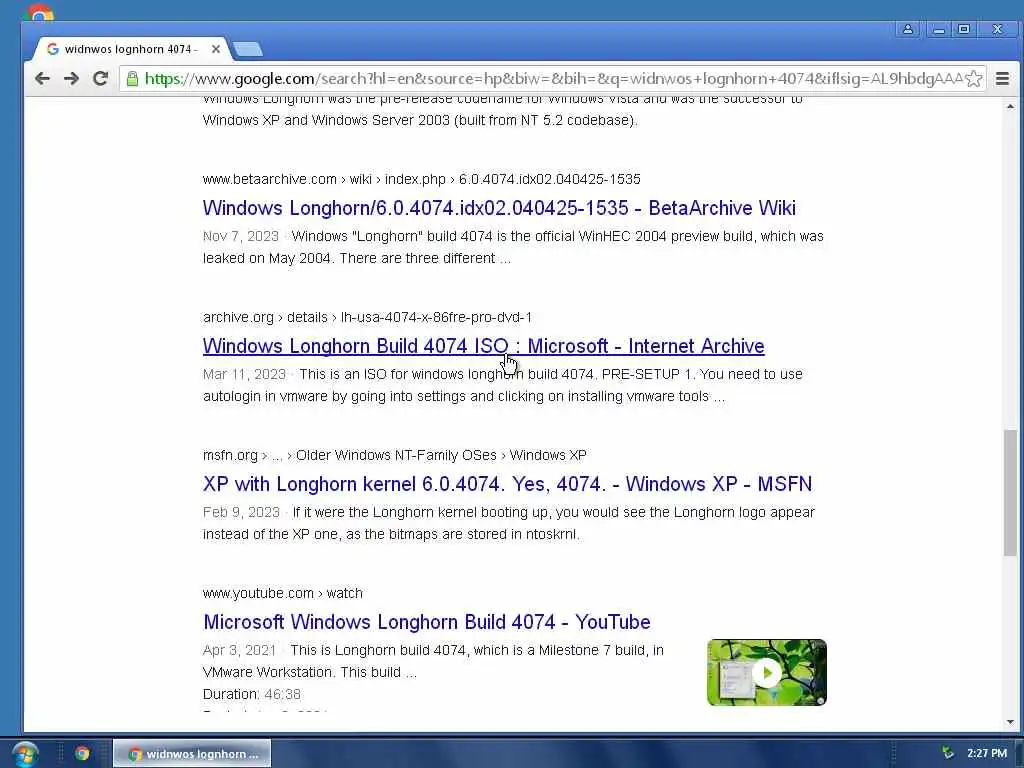Open the Chrome hamburger menu
Image resolution: width=1024 pixels, height=768 pixels.
pyautogui.click(x=1002, y=79)
